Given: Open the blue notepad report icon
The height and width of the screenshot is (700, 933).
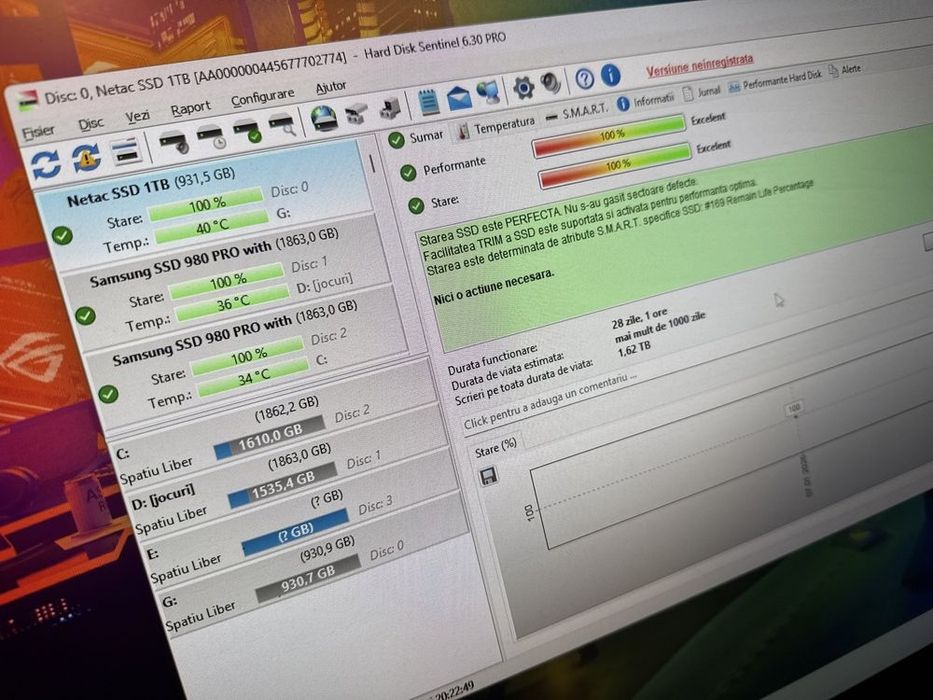Looking at the screenshot, I should pyautogui.click(x=428, y=101).
